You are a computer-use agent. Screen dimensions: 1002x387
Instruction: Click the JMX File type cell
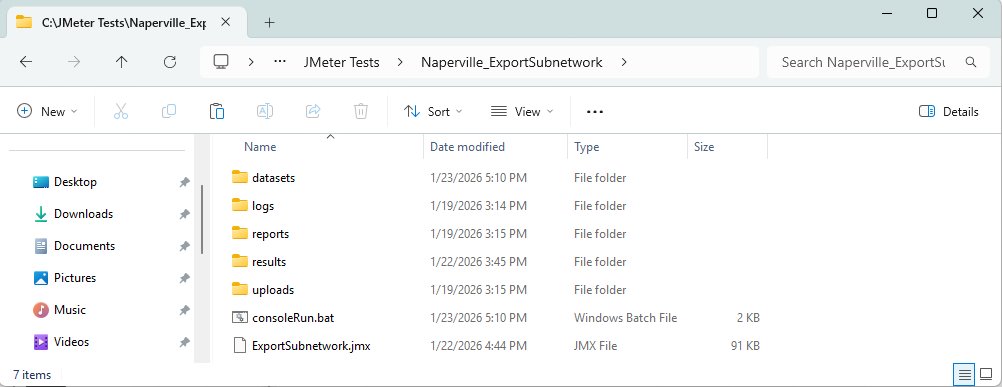[595, 346]
